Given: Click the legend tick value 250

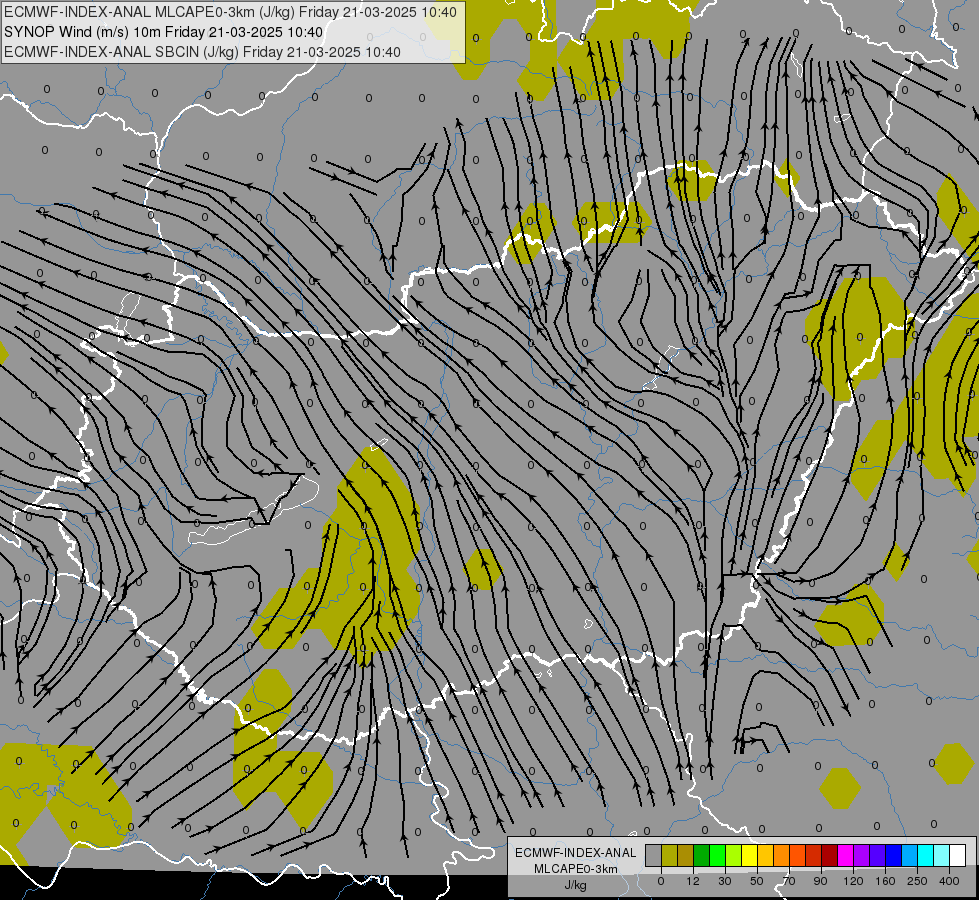Looking at the screenshot, I should (917, 881).
